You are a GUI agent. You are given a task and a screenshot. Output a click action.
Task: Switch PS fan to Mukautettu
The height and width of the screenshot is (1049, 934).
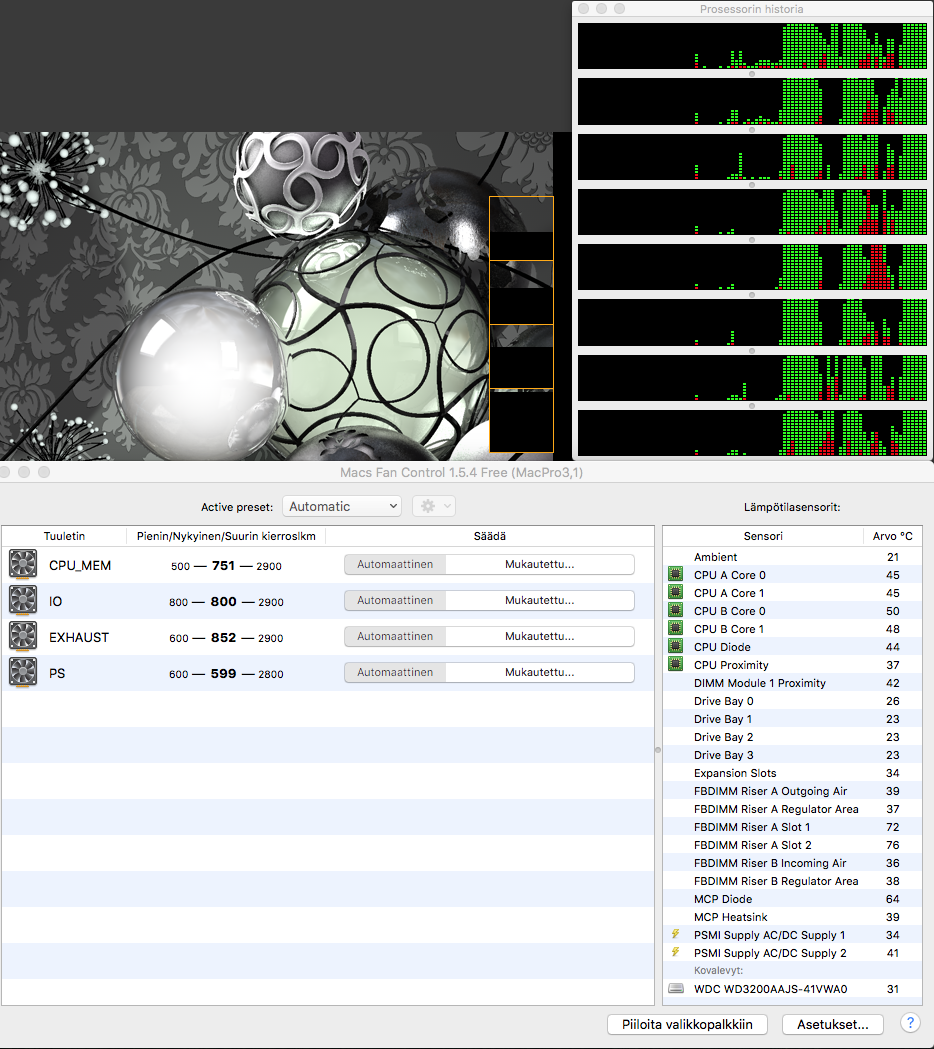click(539, 673)
